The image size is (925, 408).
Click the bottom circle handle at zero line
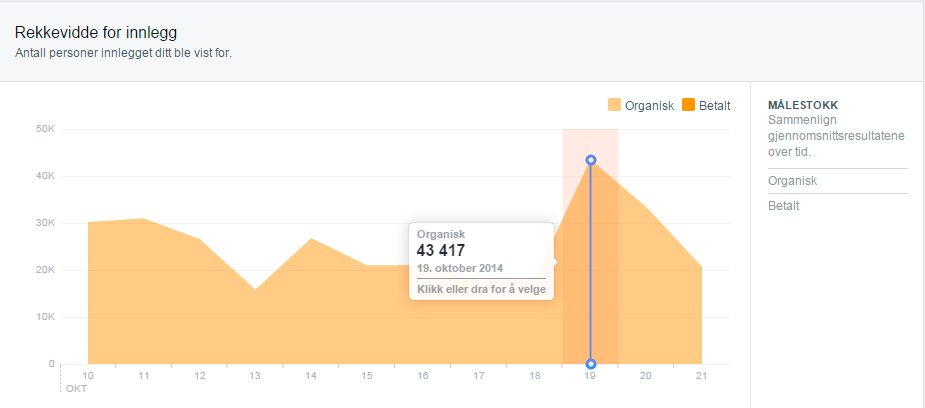591,364
